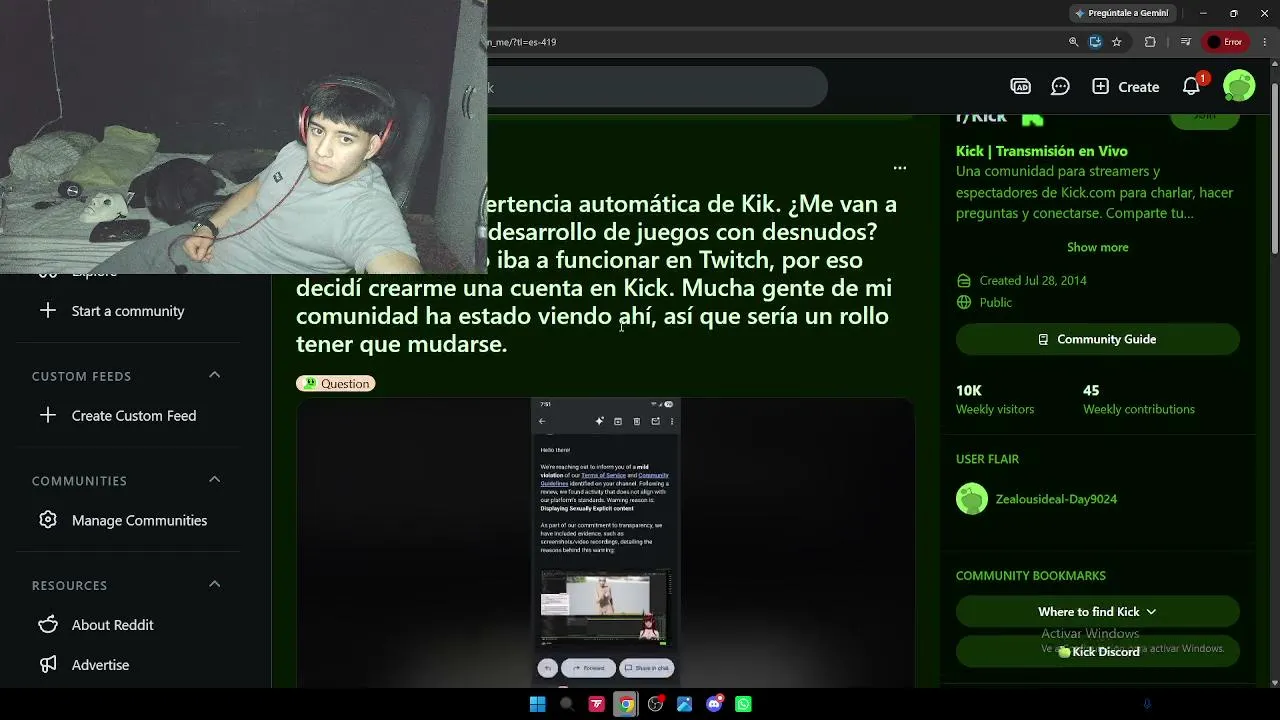Collapse the Resources section
Screen dimensions: 1280x720
click(214, 584)
